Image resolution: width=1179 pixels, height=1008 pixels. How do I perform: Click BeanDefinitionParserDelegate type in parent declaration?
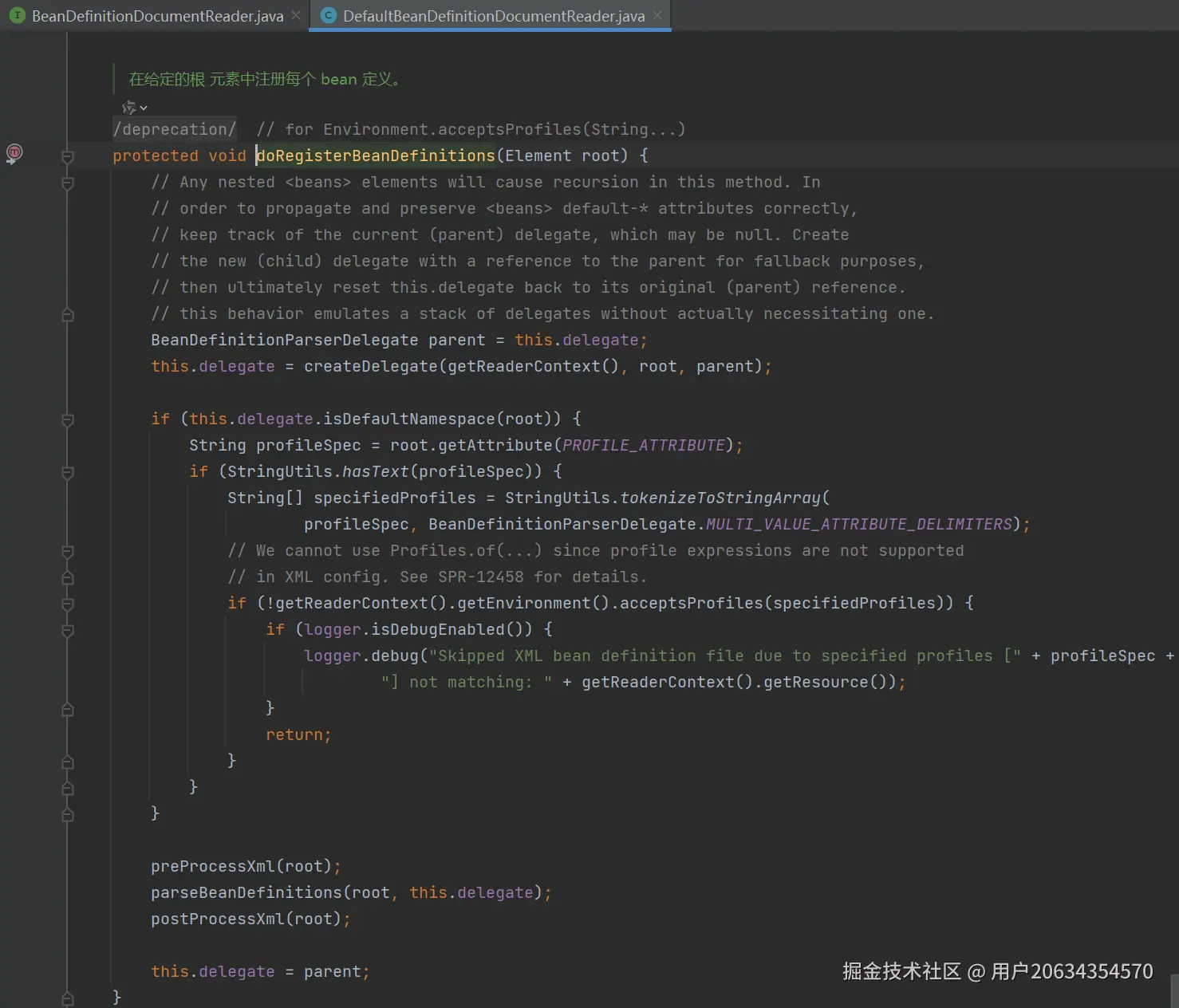point(285,340)
